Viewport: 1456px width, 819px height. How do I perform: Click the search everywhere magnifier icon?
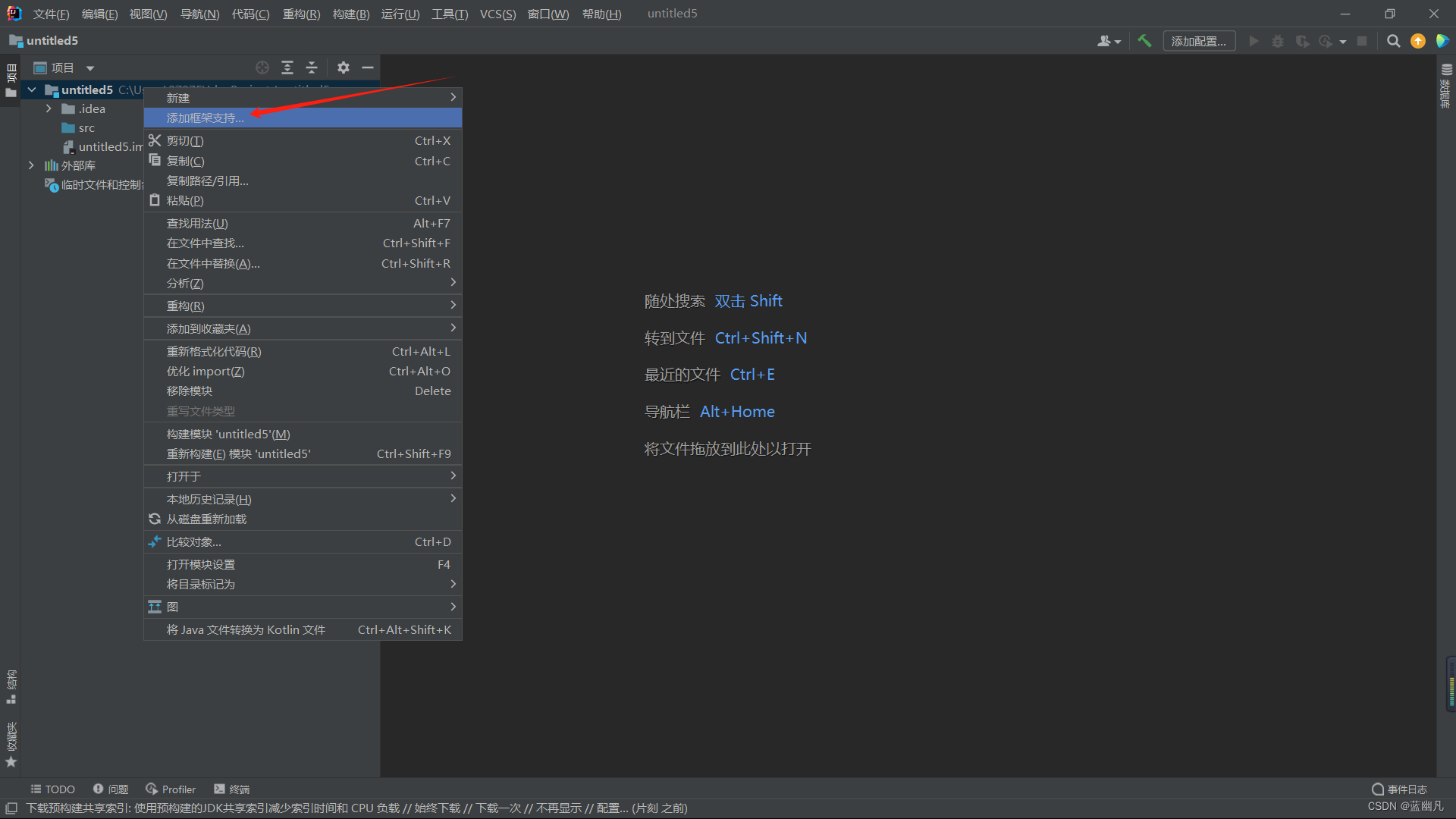(1394, 41)
